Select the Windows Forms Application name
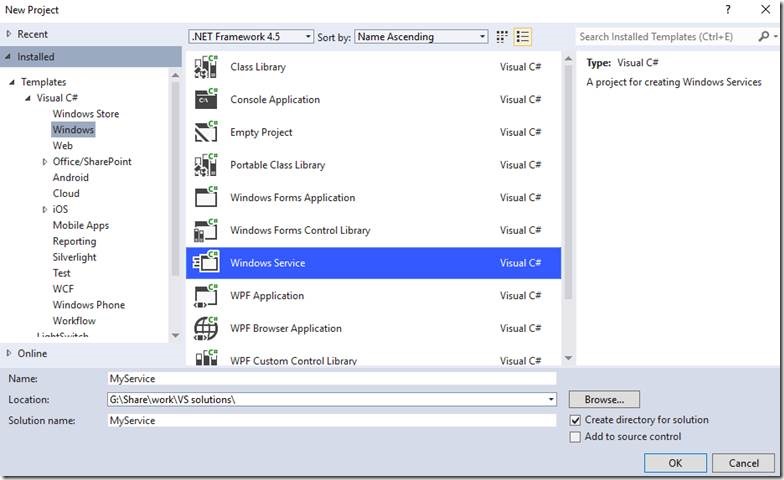784x480 pixels. [x=292, y=198]
